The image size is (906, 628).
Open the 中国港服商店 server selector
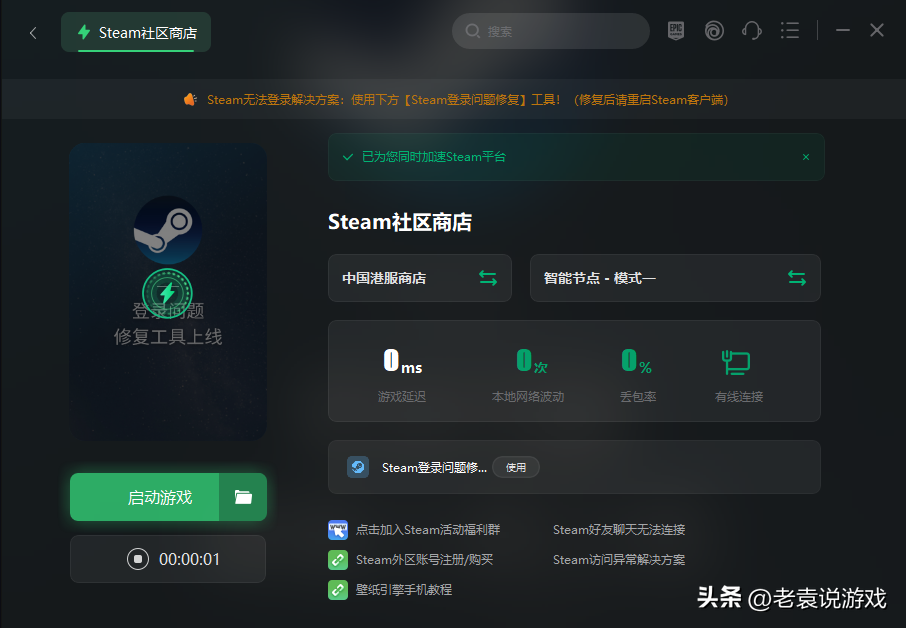410,278
